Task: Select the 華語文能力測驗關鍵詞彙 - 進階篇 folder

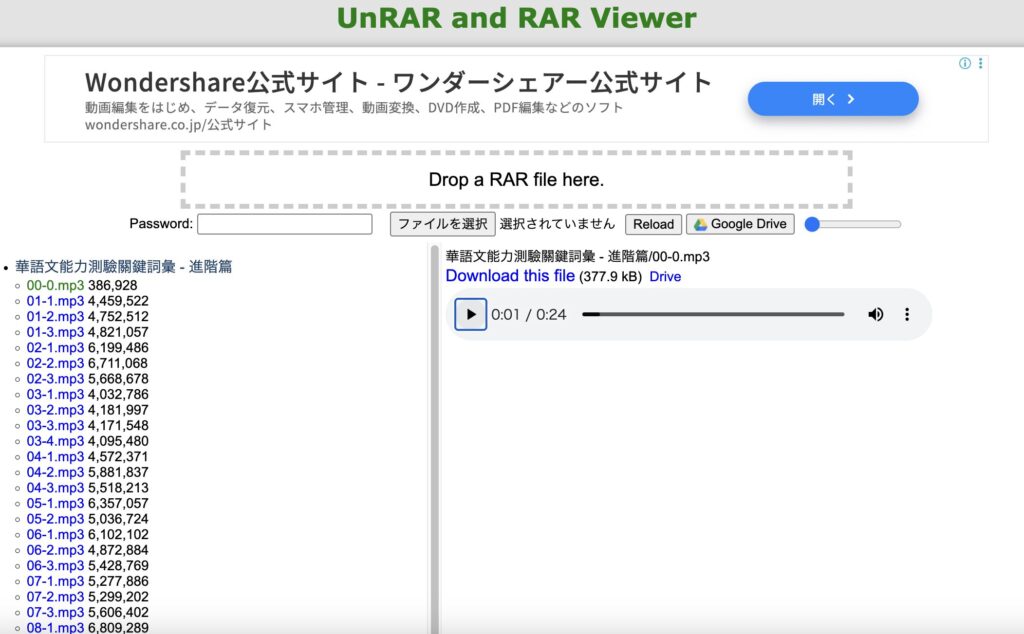Action: 124,267
